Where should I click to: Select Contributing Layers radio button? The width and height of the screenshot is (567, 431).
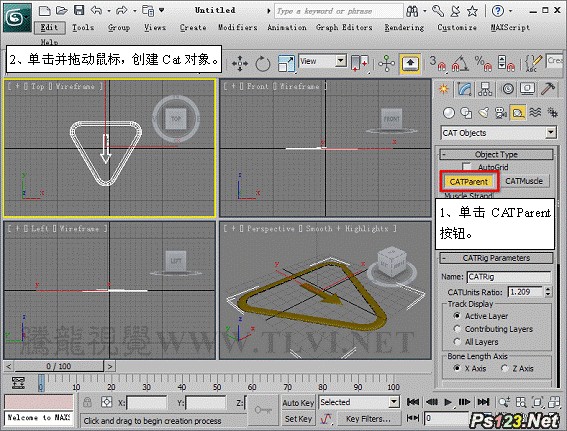pyautogui.click(x=457, y=329)
